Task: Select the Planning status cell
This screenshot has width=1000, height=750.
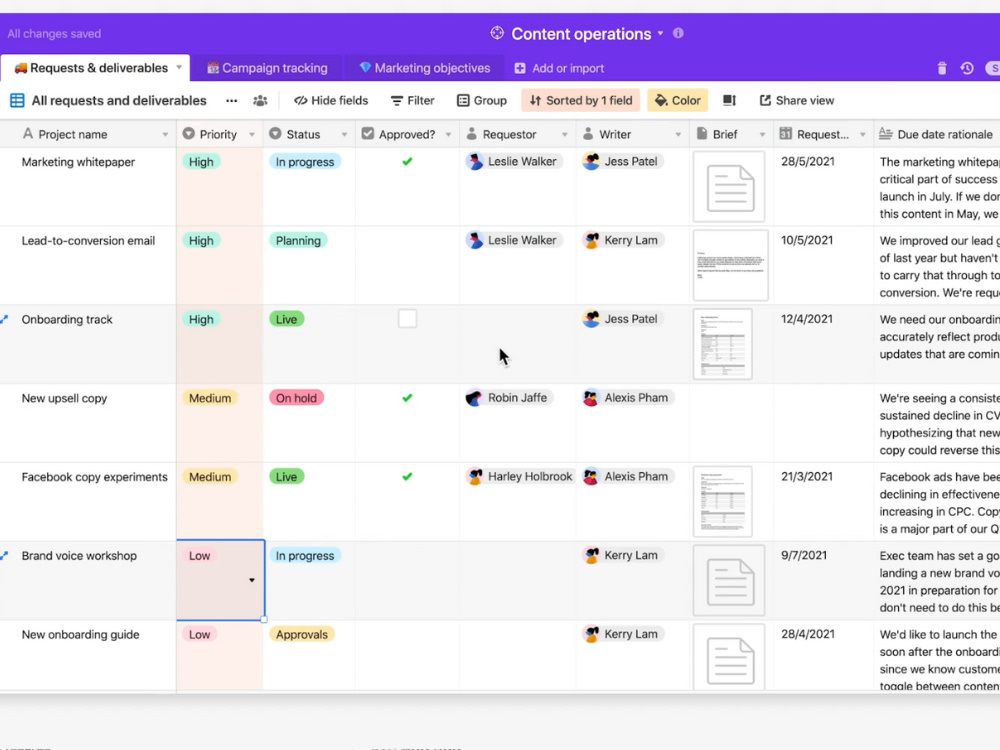Action: 298,240
